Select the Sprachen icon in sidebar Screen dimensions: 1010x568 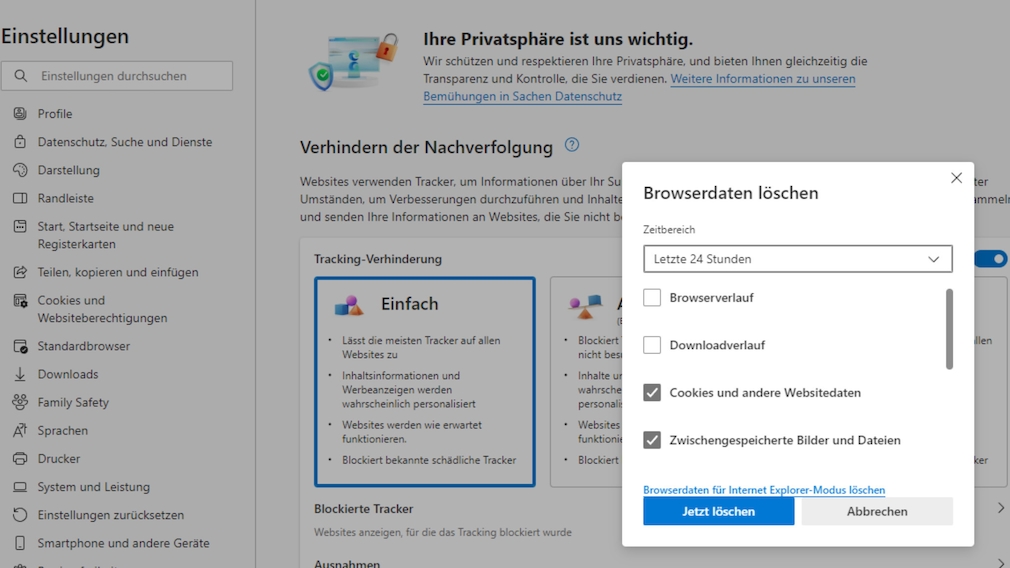(x=20, y=431)
